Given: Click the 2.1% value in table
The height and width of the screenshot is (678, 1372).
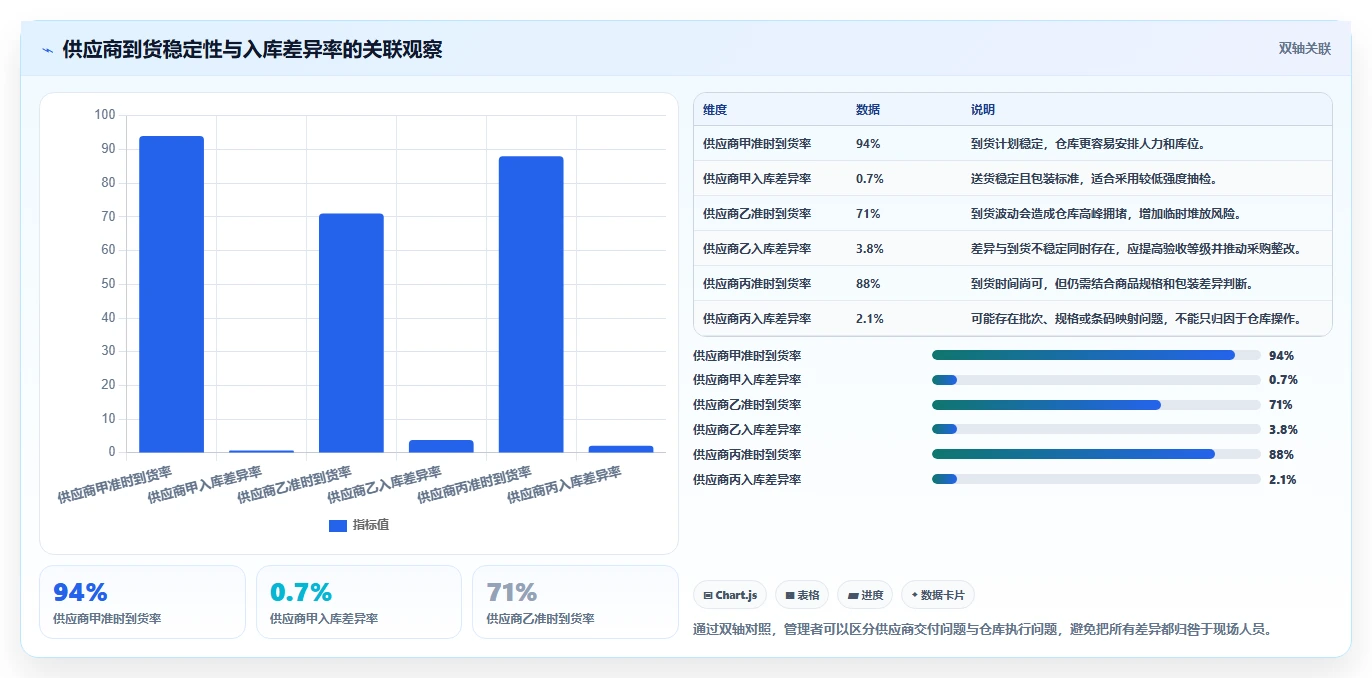Looking at the screenshot, I should pos(870,319).
